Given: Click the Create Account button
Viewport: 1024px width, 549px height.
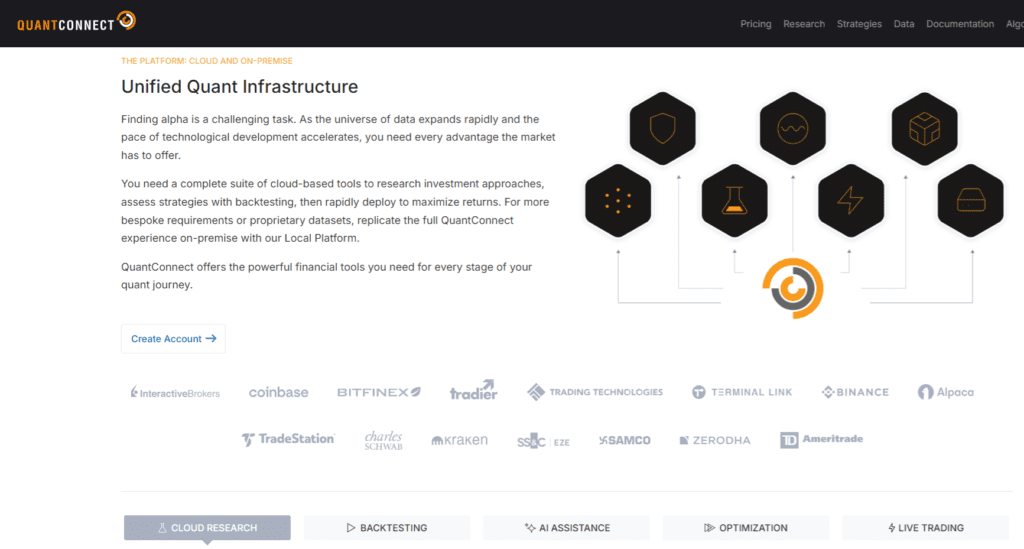Looking at the screenshot, I should (173, 339).
